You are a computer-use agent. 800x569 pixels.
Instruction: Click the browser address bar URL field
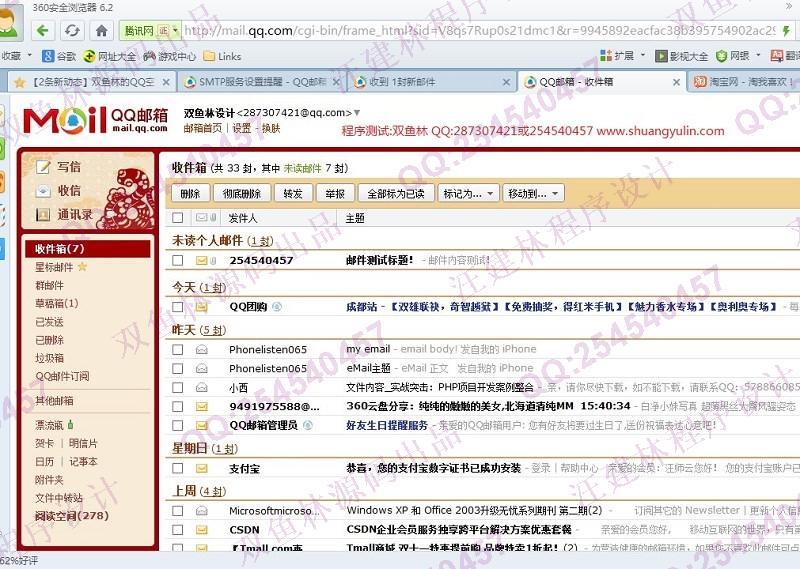pyautogui.click(x=480, y=30)
